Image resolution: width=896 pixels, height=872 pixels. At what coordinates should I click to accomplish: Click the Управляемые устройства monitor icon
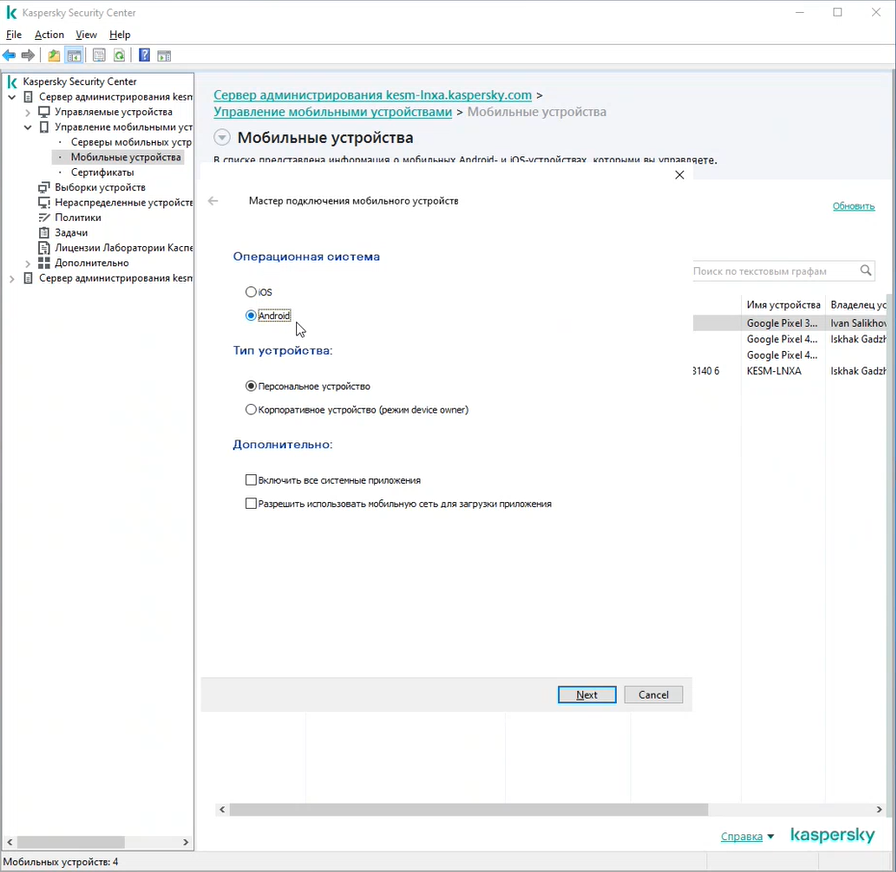[x=44, y=112]
